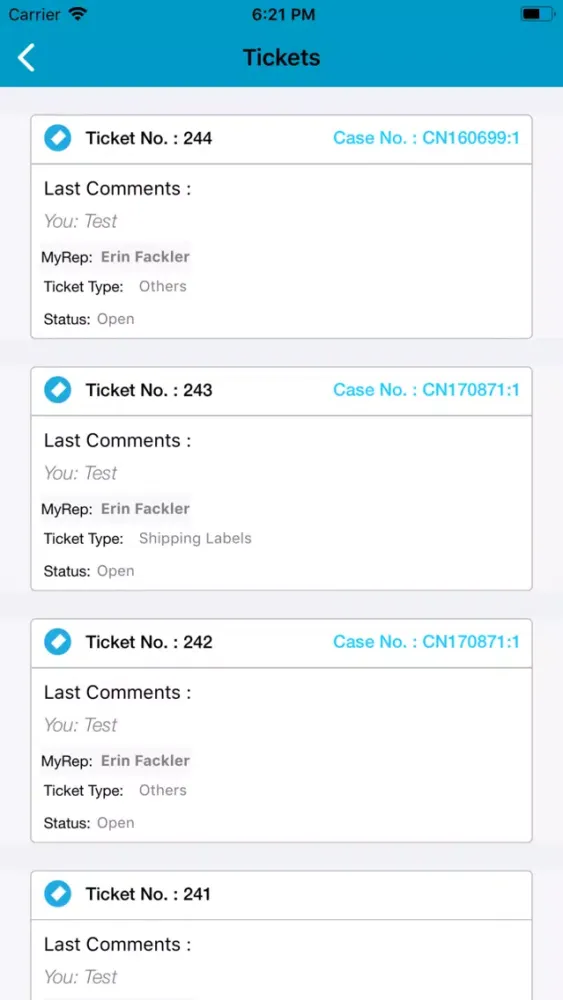This screenshot has height=1000, width=563.
Task: Click the Tickets page title
Action: 281,57
